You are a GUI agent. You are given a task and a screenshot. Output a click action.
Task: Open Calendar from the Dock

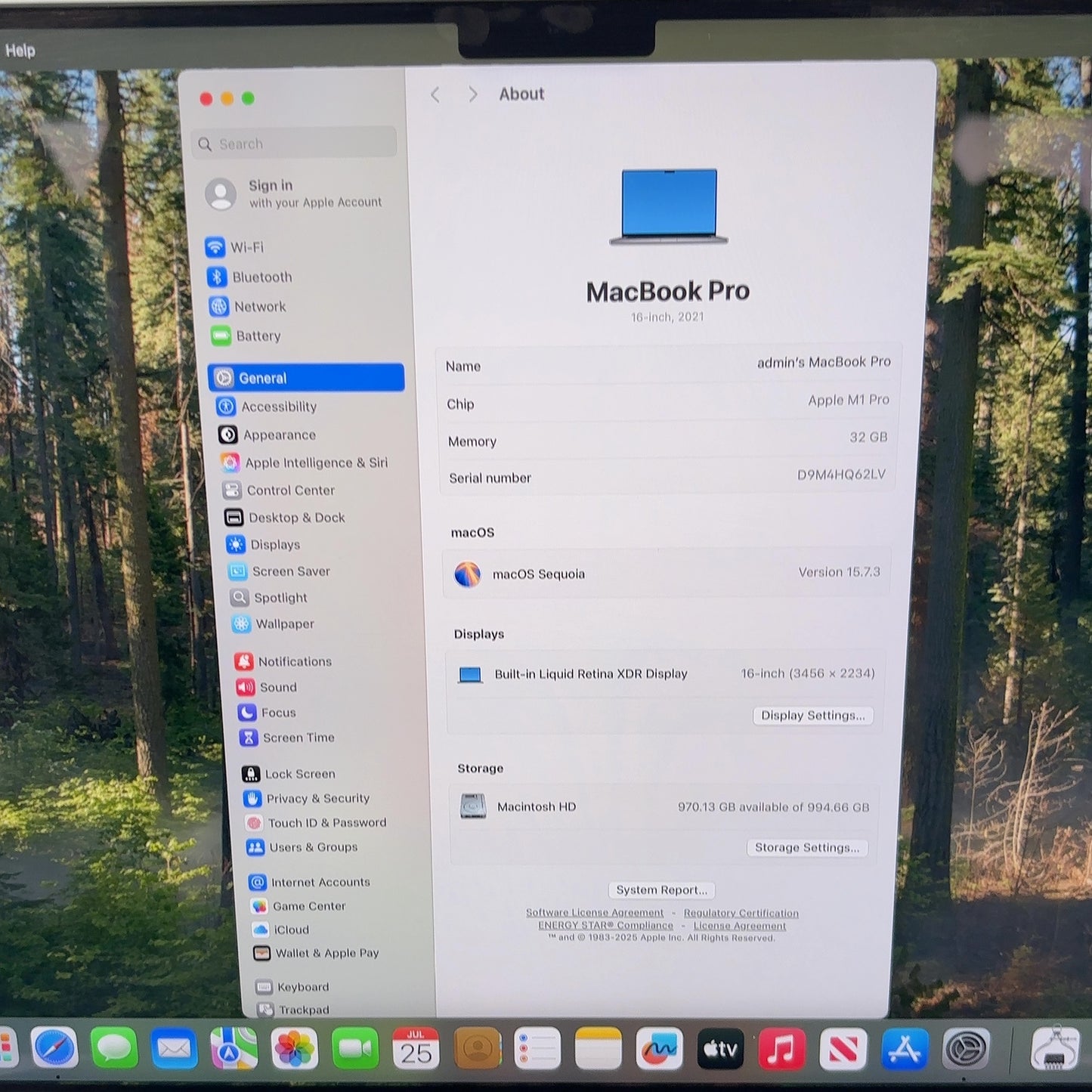pos(416,1049)
